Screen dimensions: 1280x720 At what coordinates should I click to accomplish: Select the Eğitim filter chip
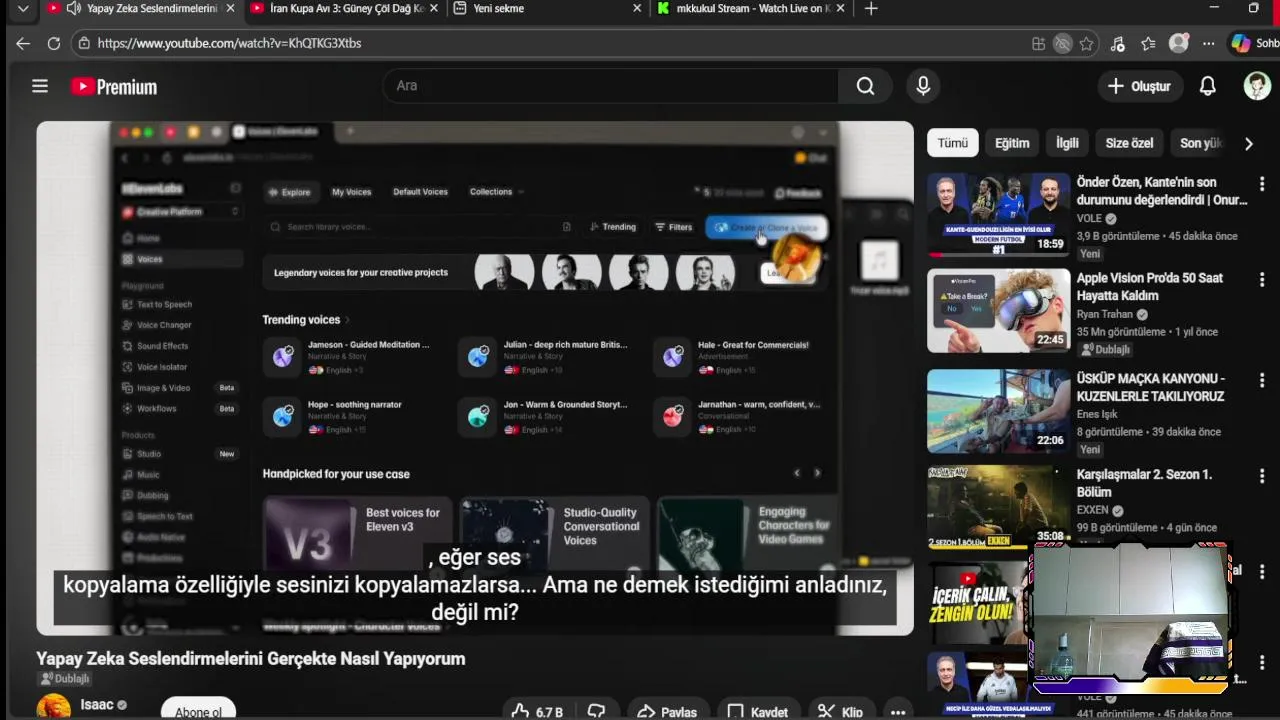(x=1012, y=143)
